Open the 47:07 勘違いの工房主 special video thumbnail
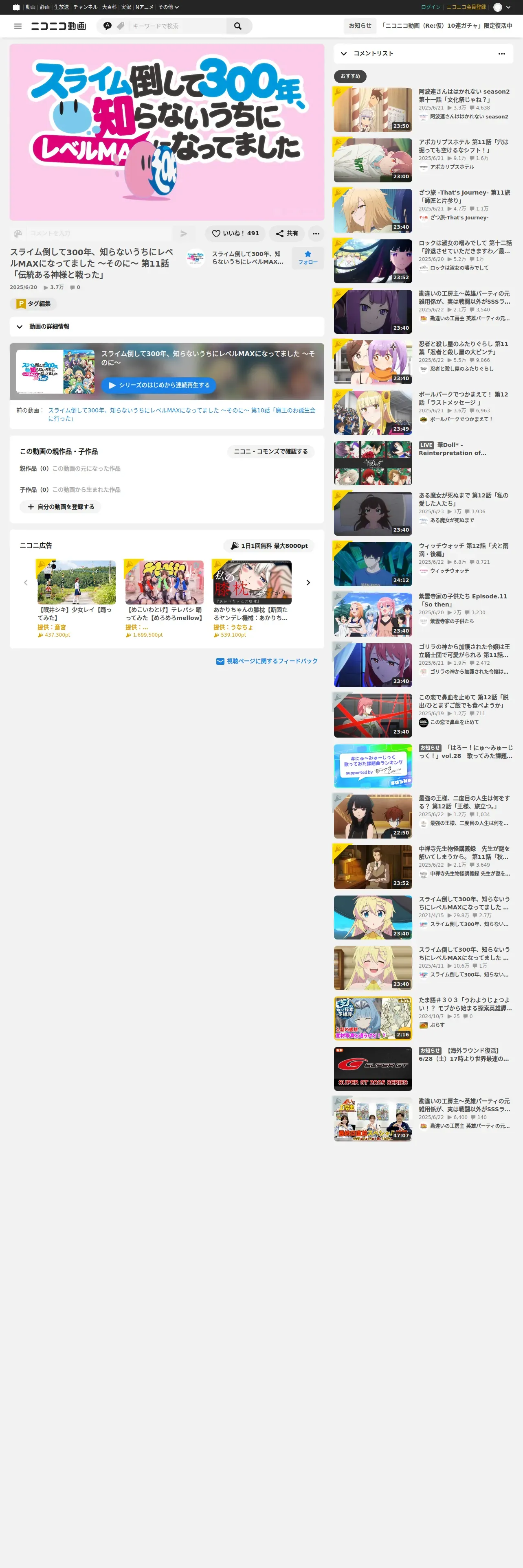523x1568 pixels. click(x=373, y=1120)
